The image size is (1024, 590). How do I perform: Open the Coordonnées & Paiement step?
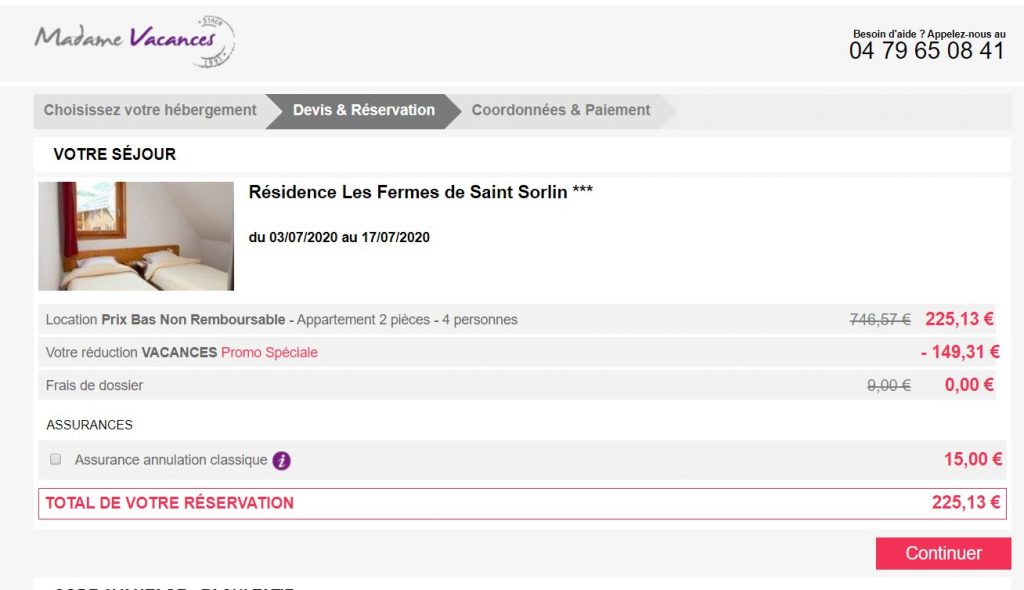[x=561, y=110]
